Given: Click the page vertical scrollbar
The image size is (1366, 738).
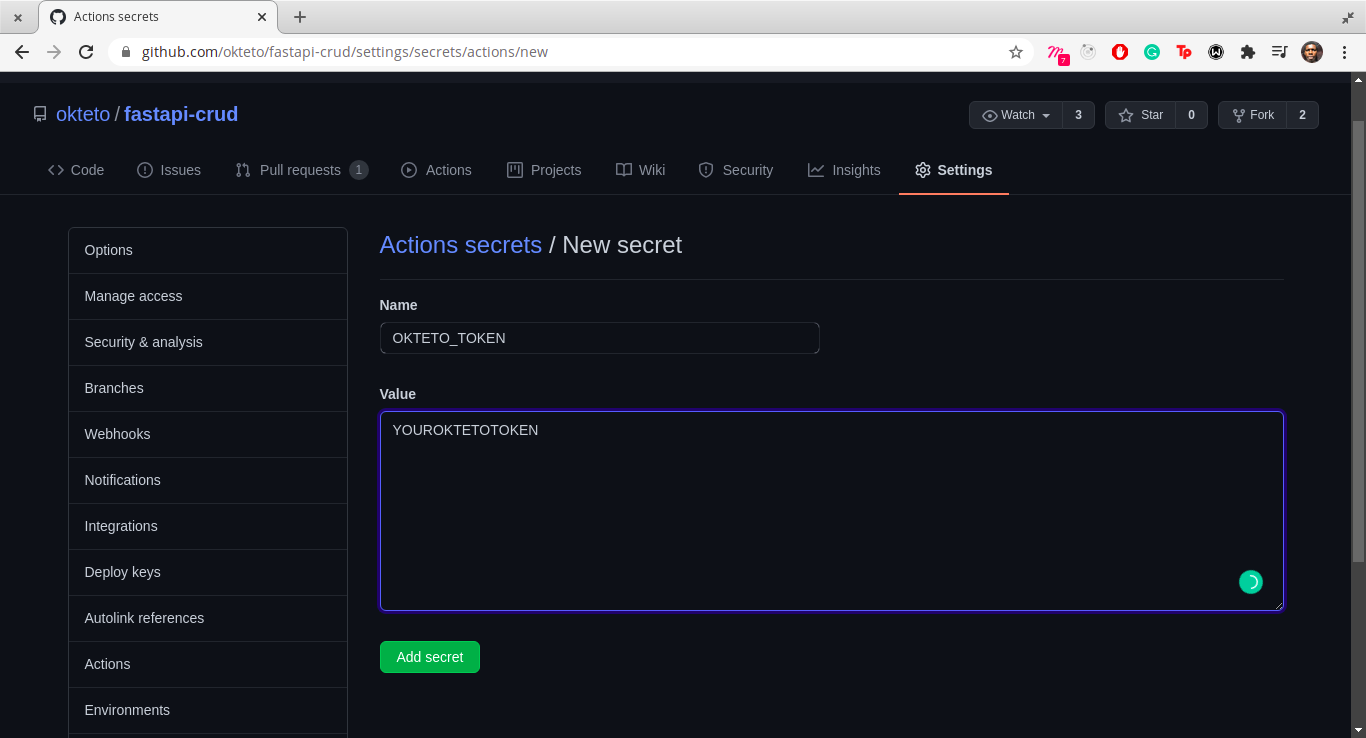Looking at the screenshot, I should [1358, 340].
